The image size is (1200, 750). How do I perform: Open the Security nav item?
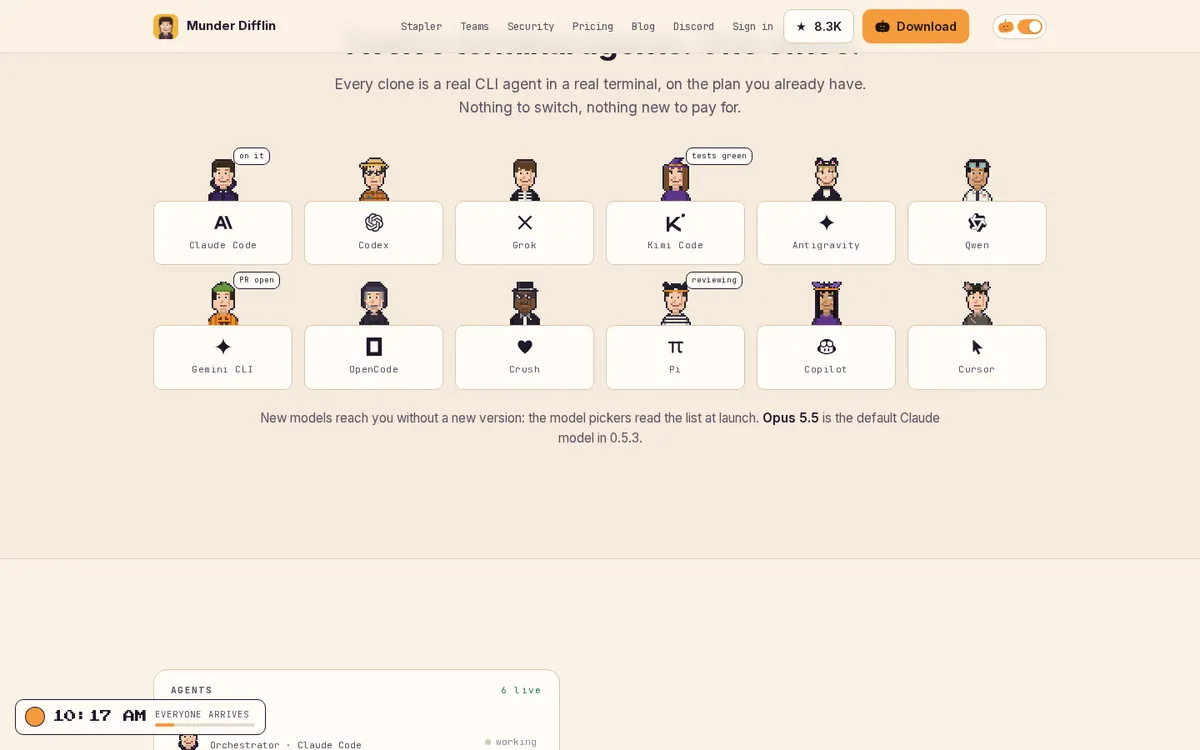click(x=530, y=27)
